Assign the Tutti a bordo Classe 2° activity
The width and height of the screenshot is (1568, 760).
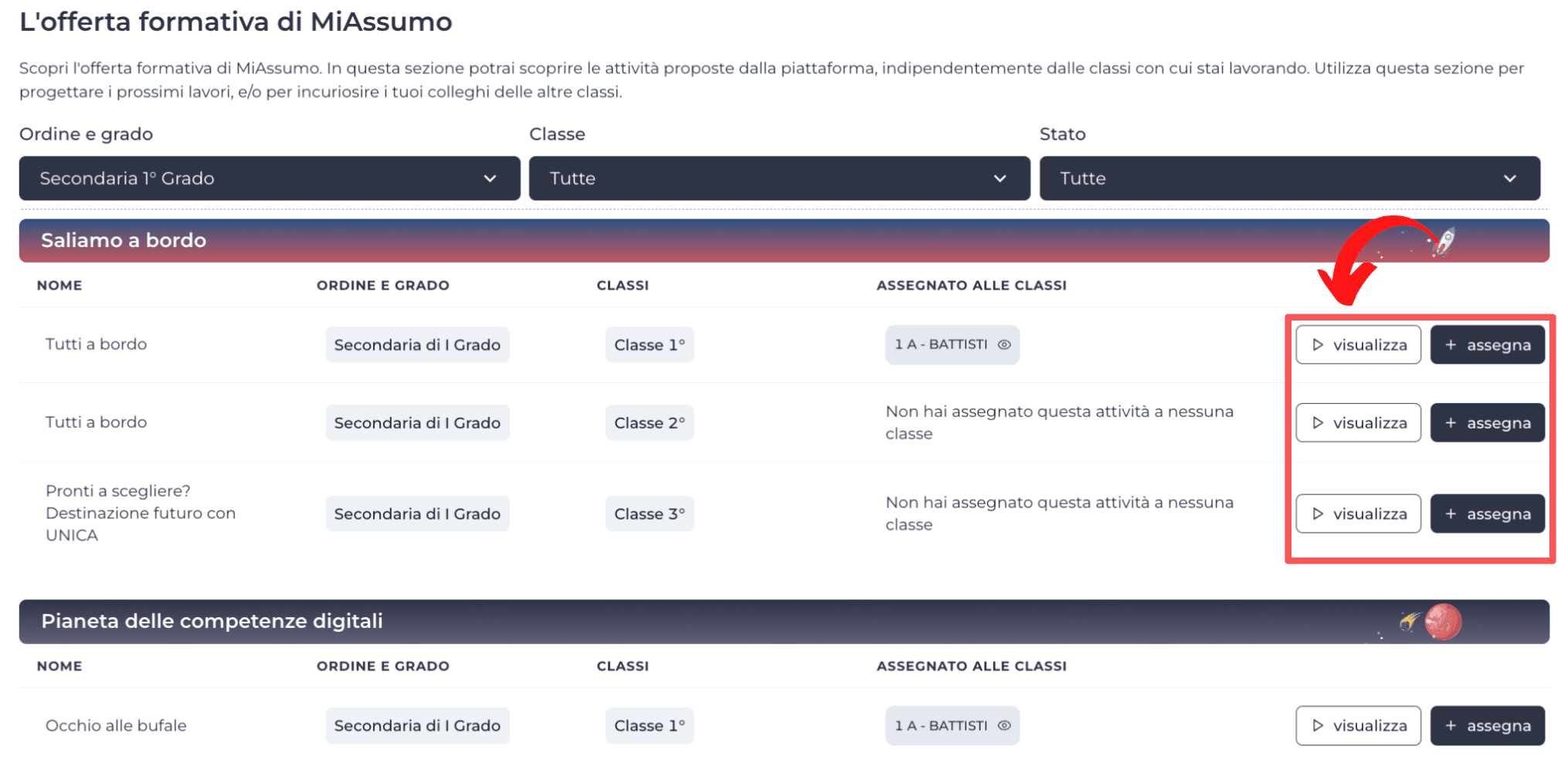pos(1487,422)
